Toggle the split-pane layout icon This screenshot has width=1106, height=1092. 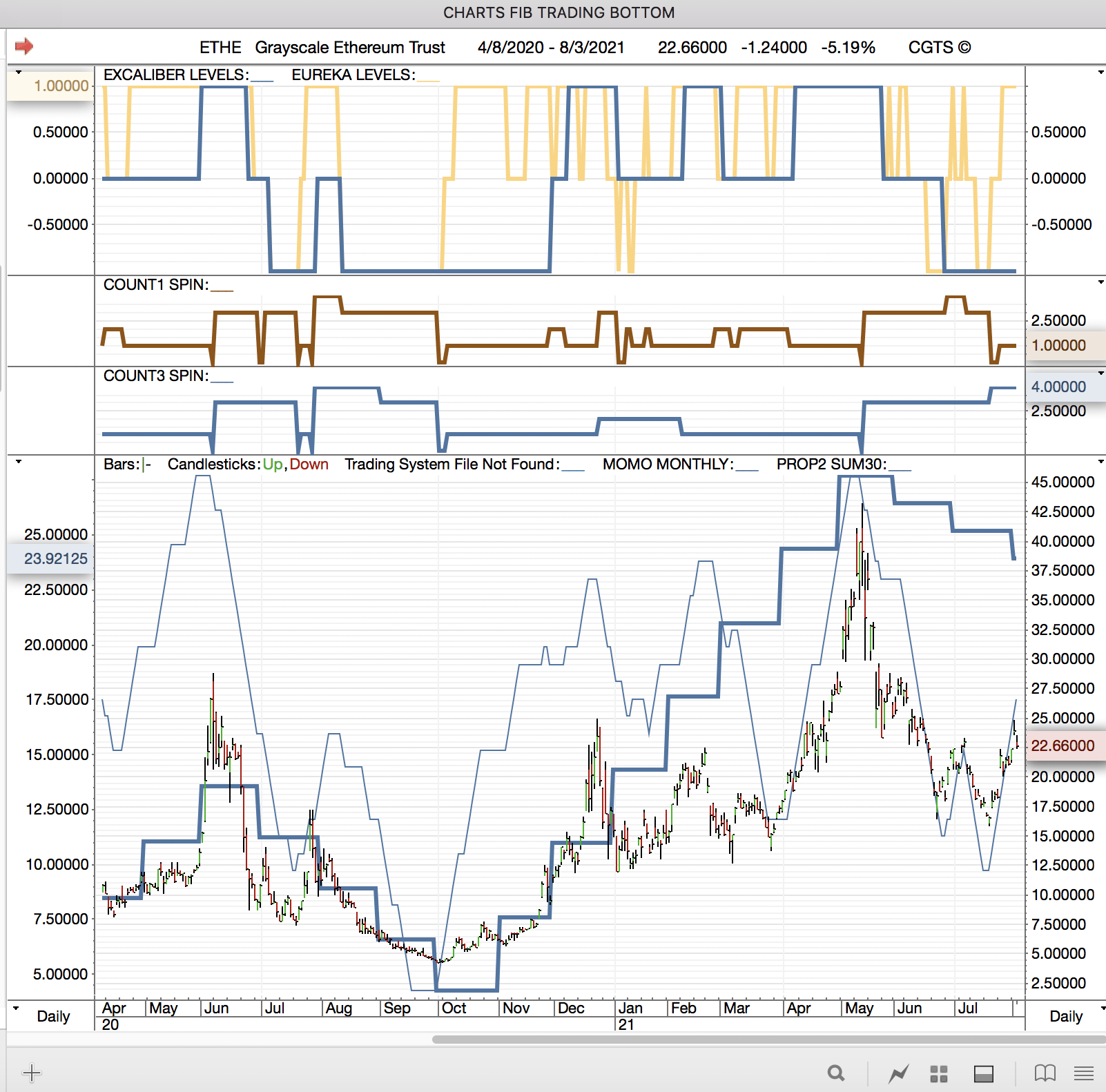(984, 1073)
